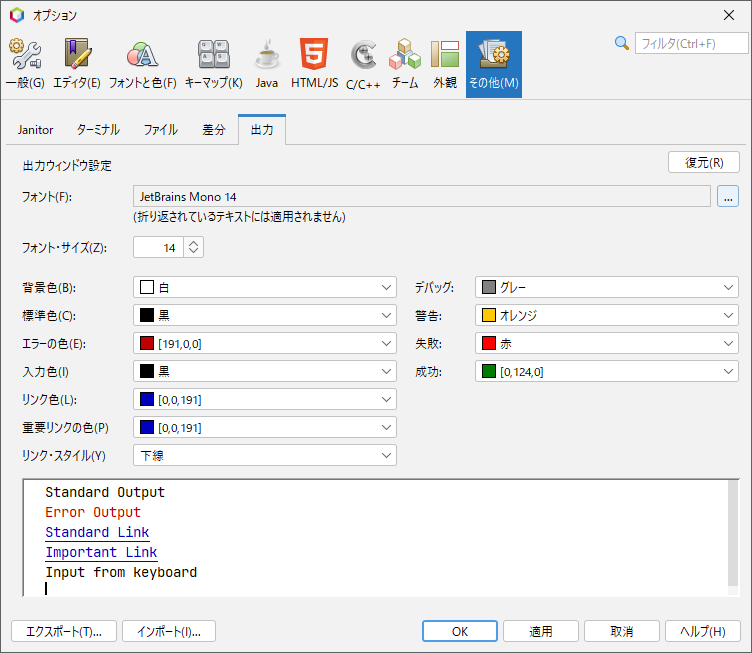Switch to the ターミナル tab
Viewport: 752px width, 653px height.
tap(98, 130)
